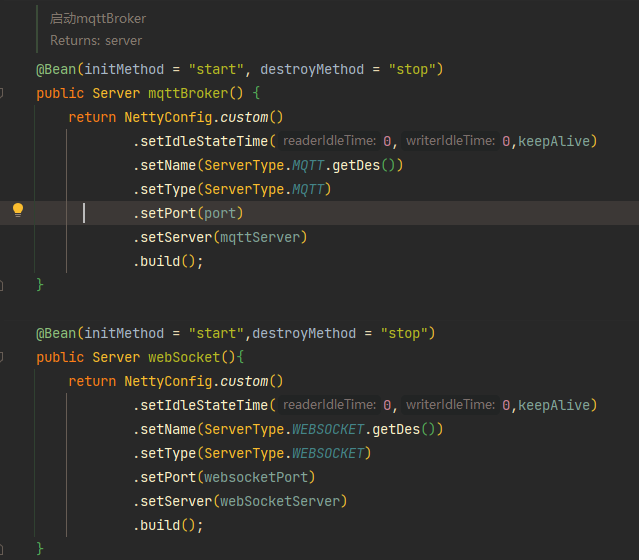Click the first @Bean annotation
Screen dimensions: 639x560
tap(56, 69)
